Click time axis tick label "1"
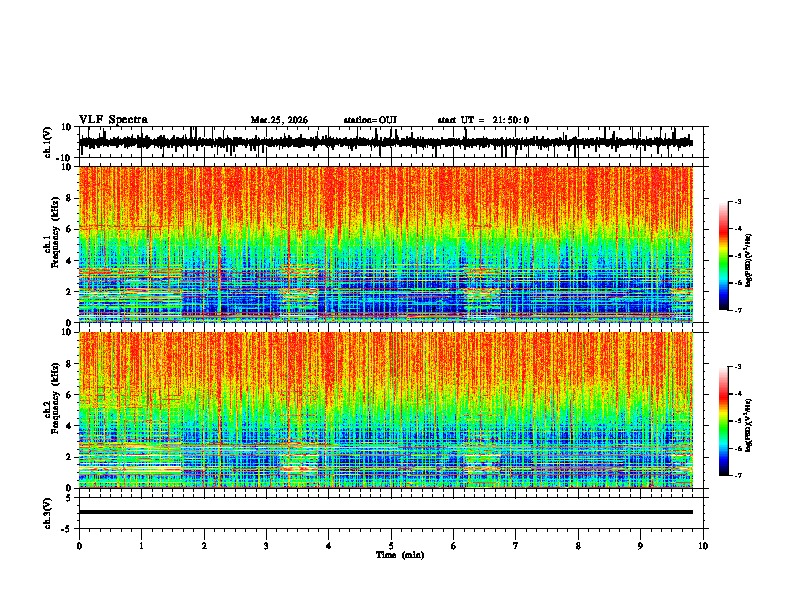The width and height of the screenshot is (792, 612). 141,546
